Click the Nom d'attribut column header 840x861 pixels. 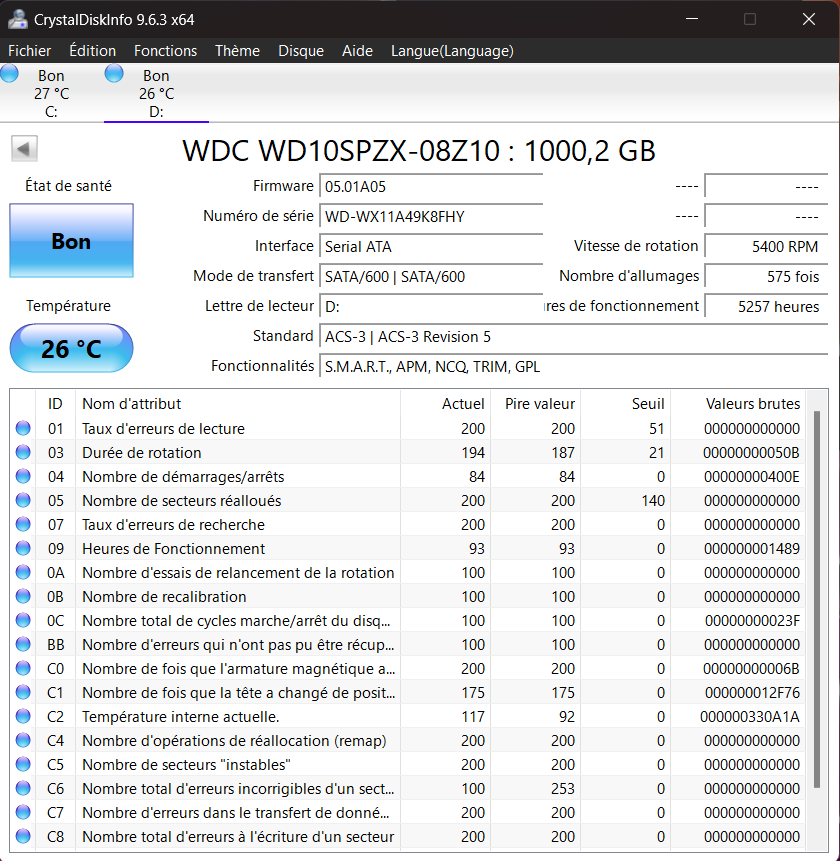pyautogui.click(x=238, y=404)
